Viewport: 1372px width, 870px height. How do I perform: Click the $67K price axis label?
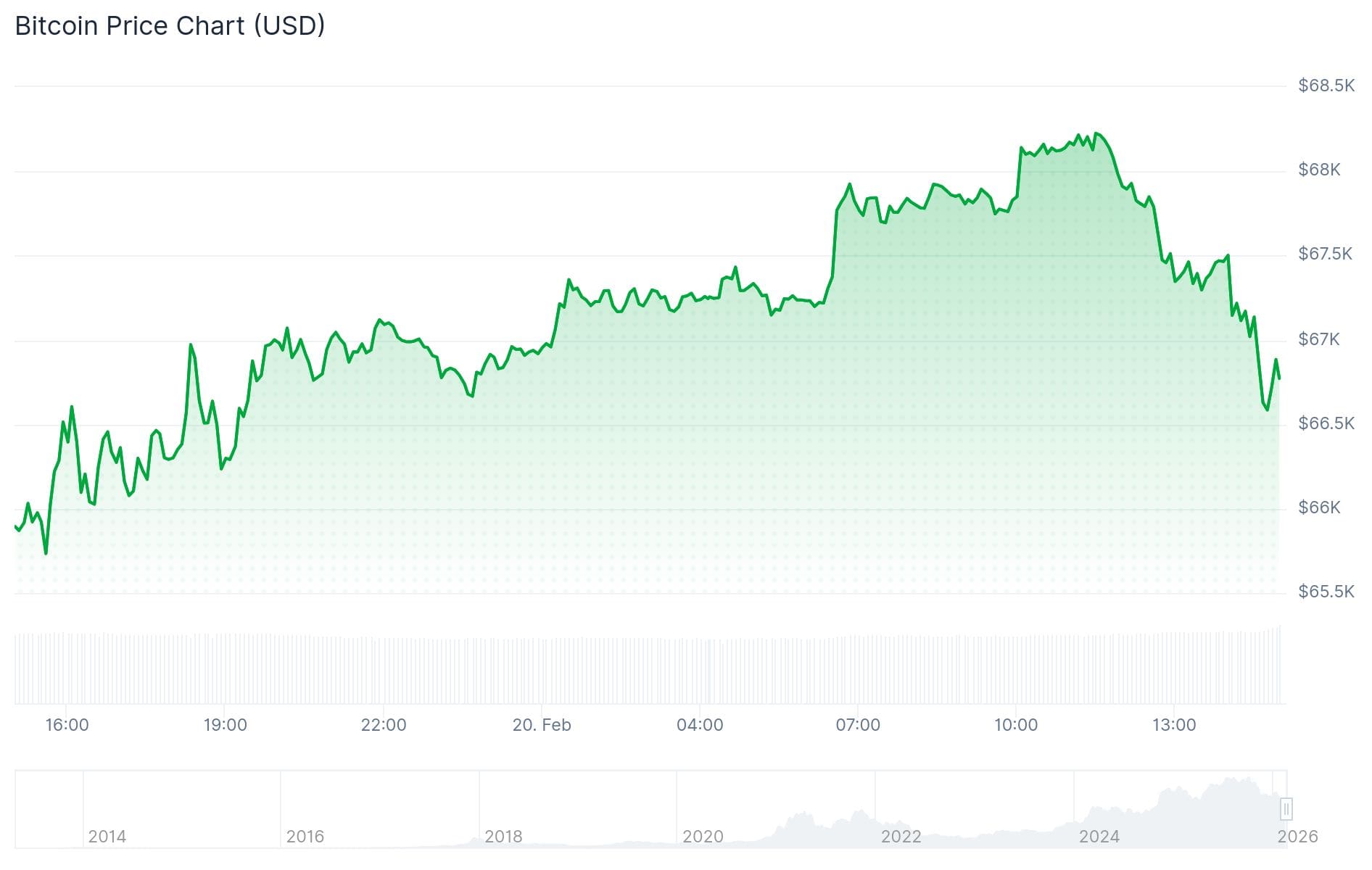(x=1319, y=339)
